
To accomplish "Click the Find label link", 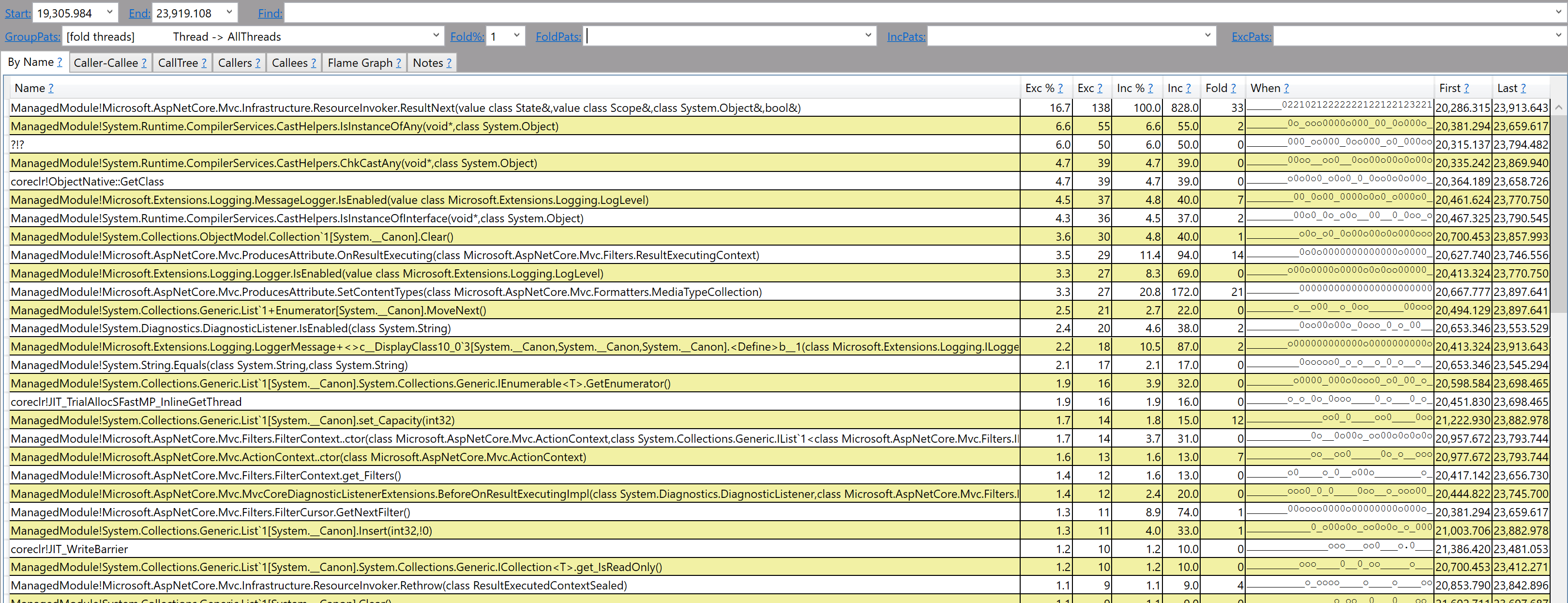I will 270,13.
